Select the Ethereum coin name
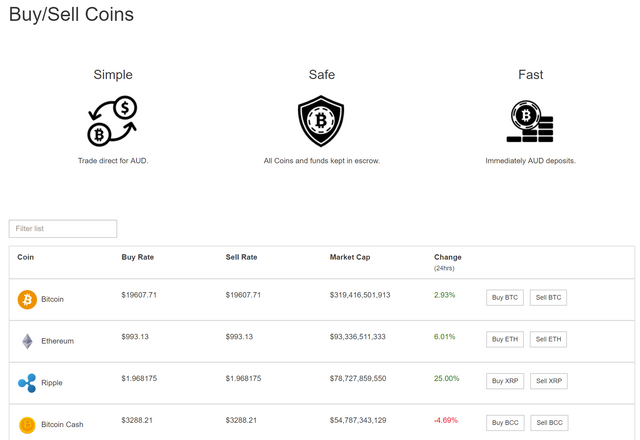 57,341
